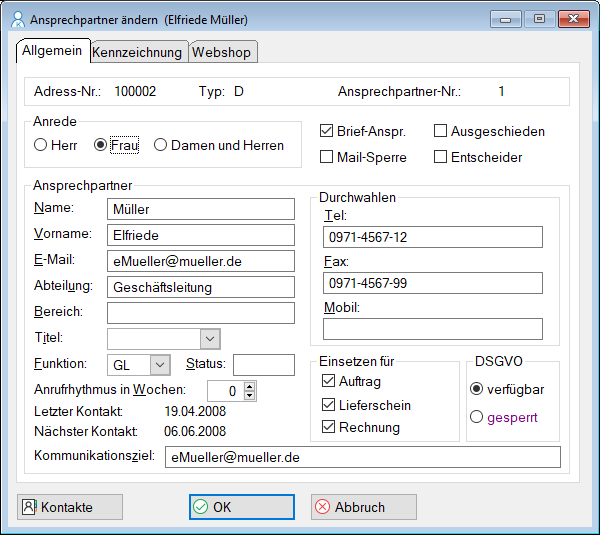This screenshot has width=600, height=535.
Task: Set DSGVO status to gesperrt
Action: coord(476,417)
